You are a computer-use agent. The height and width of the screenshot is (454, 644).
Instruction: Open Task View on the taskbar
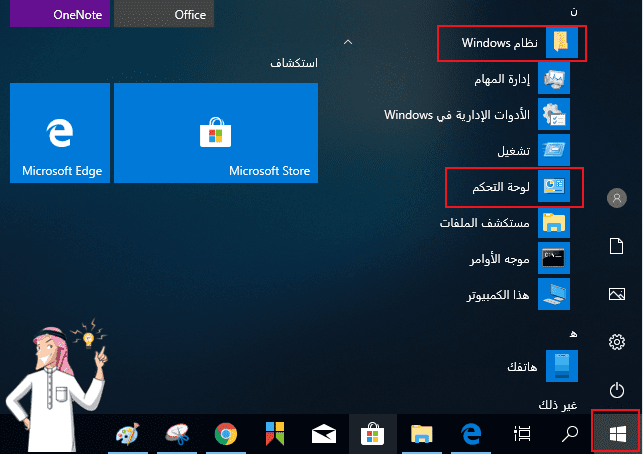click(x=522, y=433)
